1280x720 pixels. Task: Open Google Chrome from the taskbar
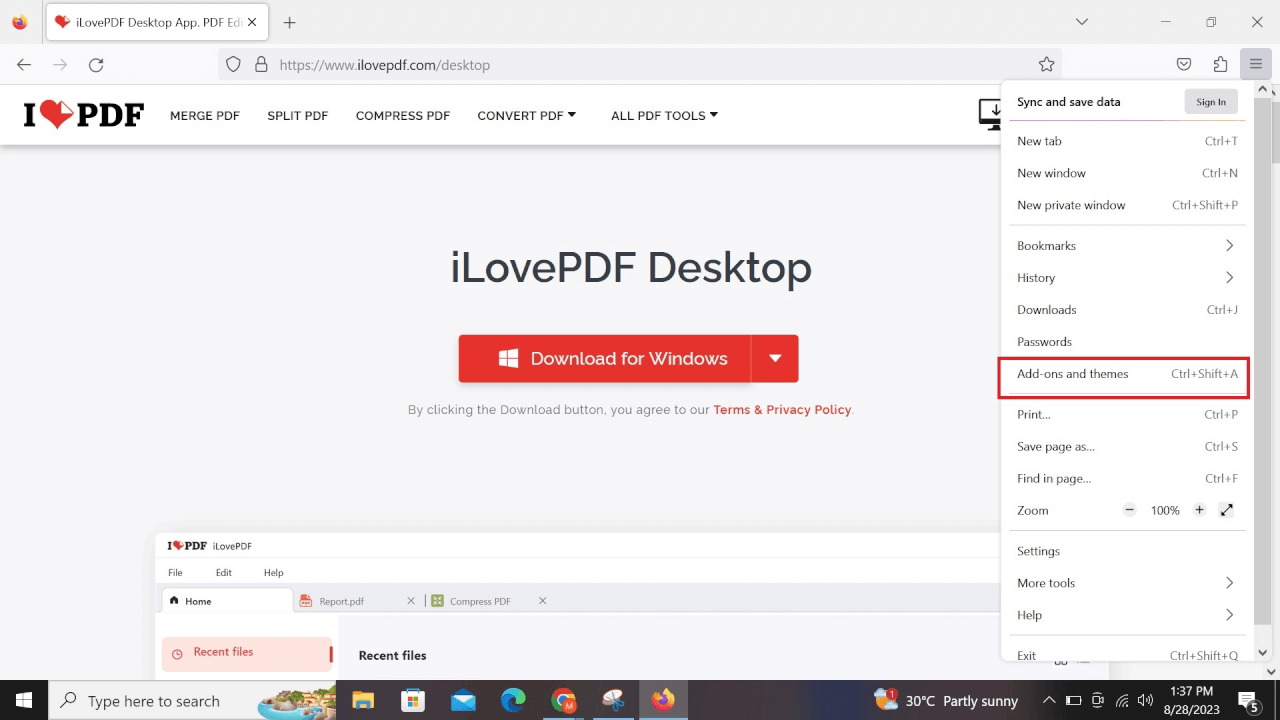tap(563, 700)
